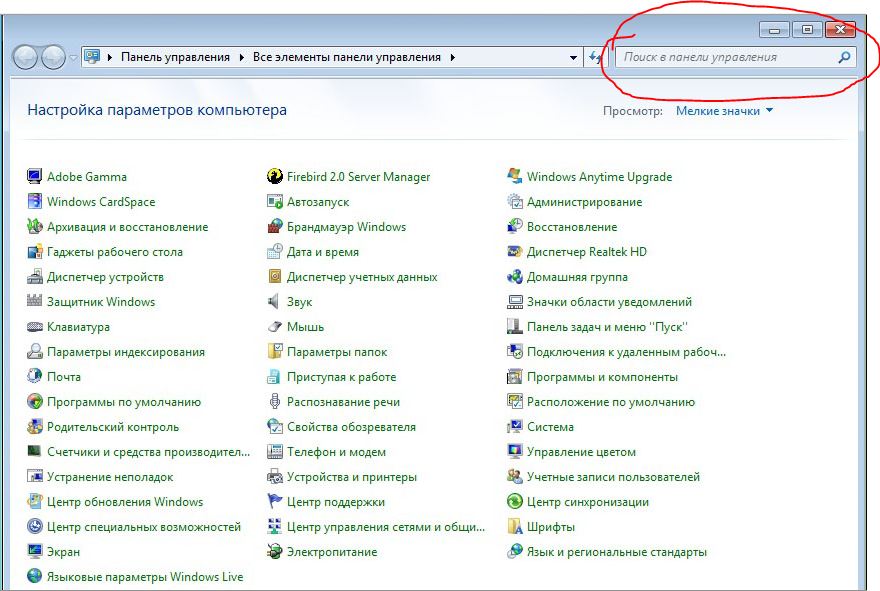Click the Учетные записи пользователей icon
The image size is (880, 591).
pyautogui.click(x=515, y=477)
